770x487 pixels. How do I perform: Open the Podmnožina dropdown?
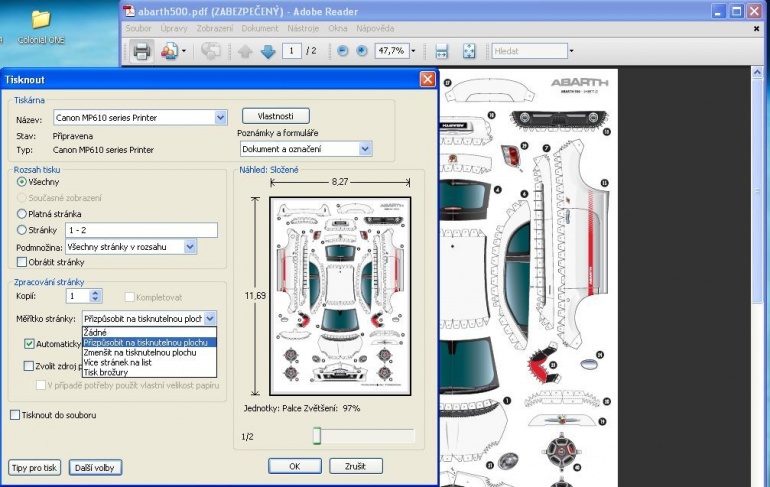coord(190,246)
